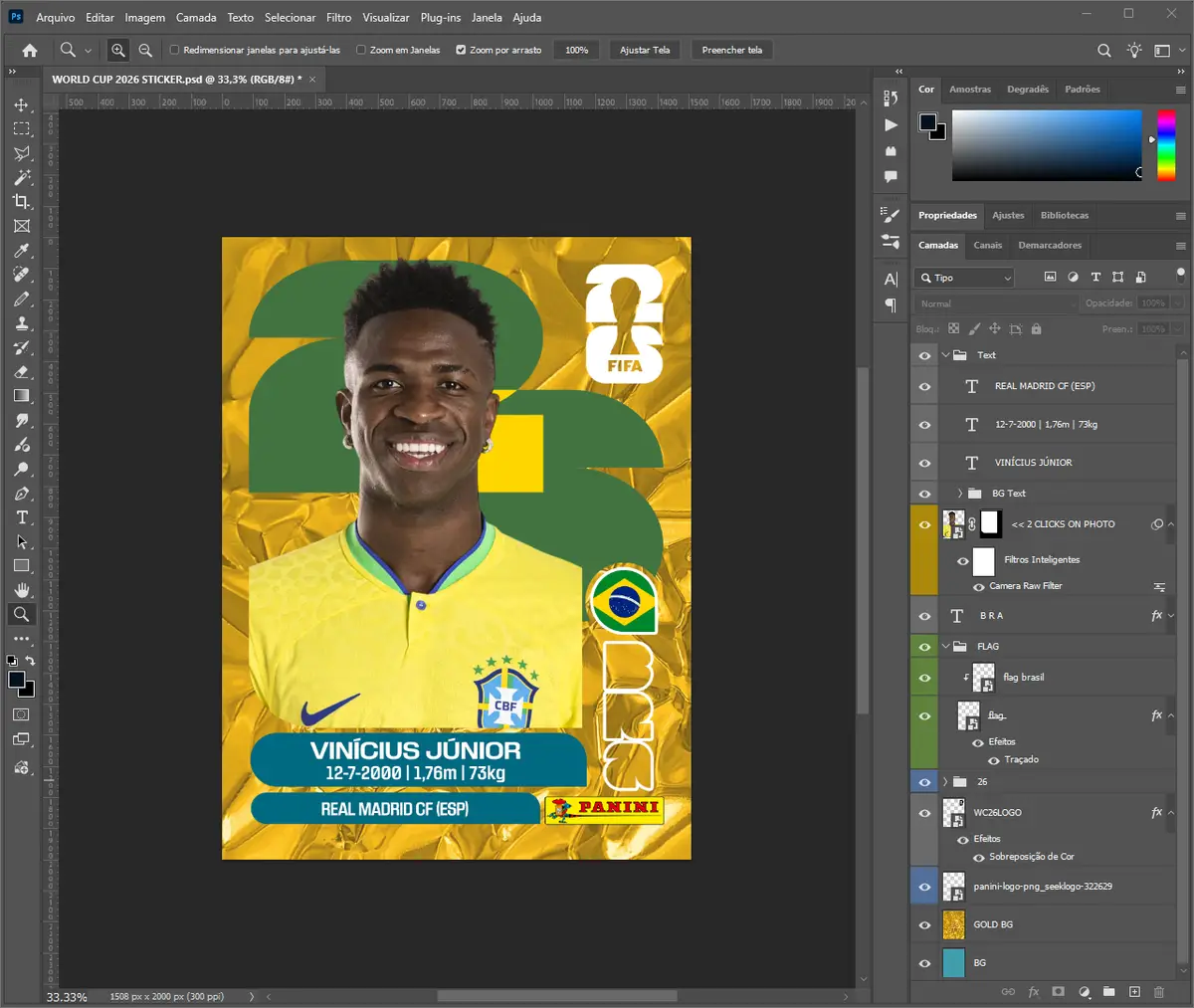The width and height of the screenshot is (1194, 1008).
Task: Collapse effects on WC26LOGO layer
Action: 1171,813
